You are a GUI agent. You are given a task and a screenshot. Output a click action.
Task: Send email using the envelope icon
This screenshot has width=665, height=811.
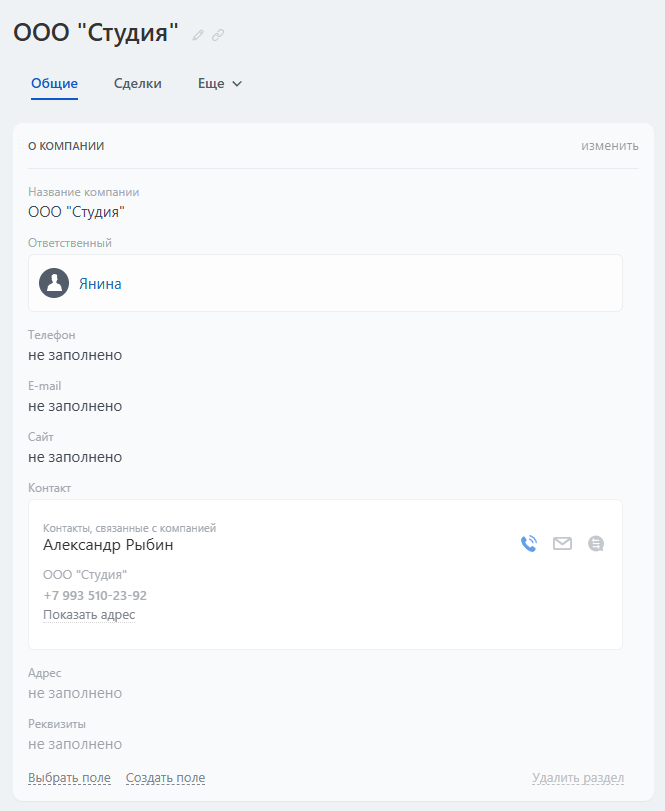tap(563, 544)
